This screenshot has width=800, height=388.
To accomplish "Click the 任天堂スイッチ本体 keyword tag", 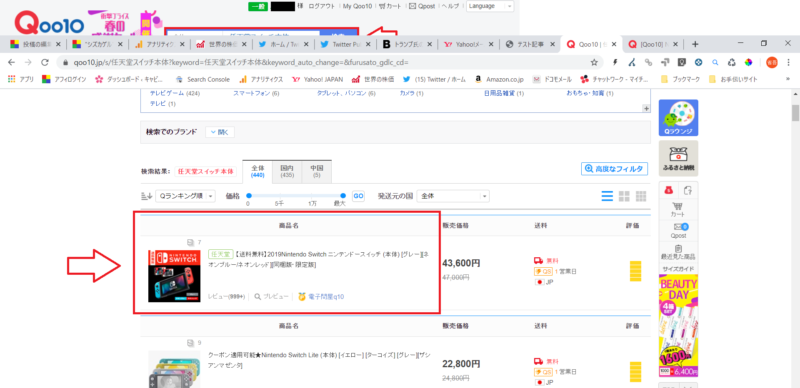I will pos(206,172).
